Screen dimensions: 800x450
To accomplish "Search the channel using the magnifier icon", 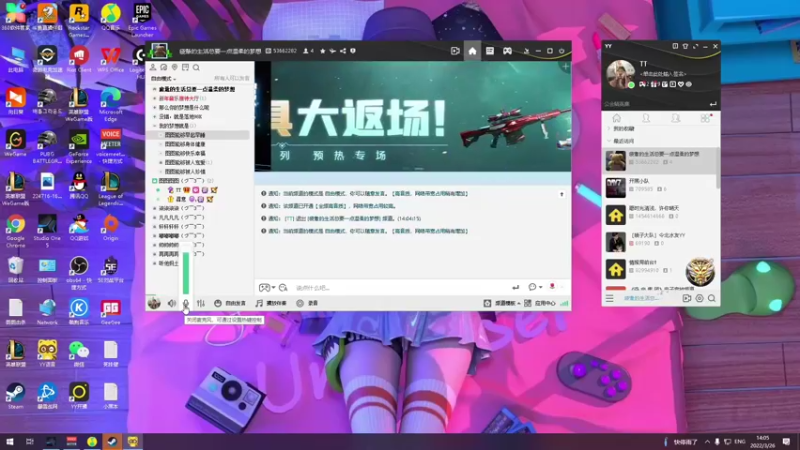I will (x=196, y=67).
